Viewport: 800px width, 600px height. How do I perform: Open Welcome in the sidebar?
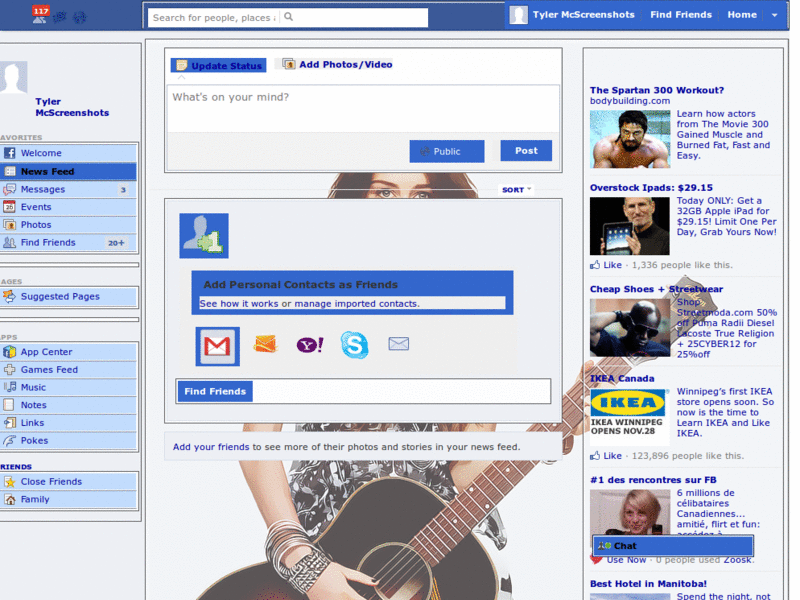click(68, 153)
